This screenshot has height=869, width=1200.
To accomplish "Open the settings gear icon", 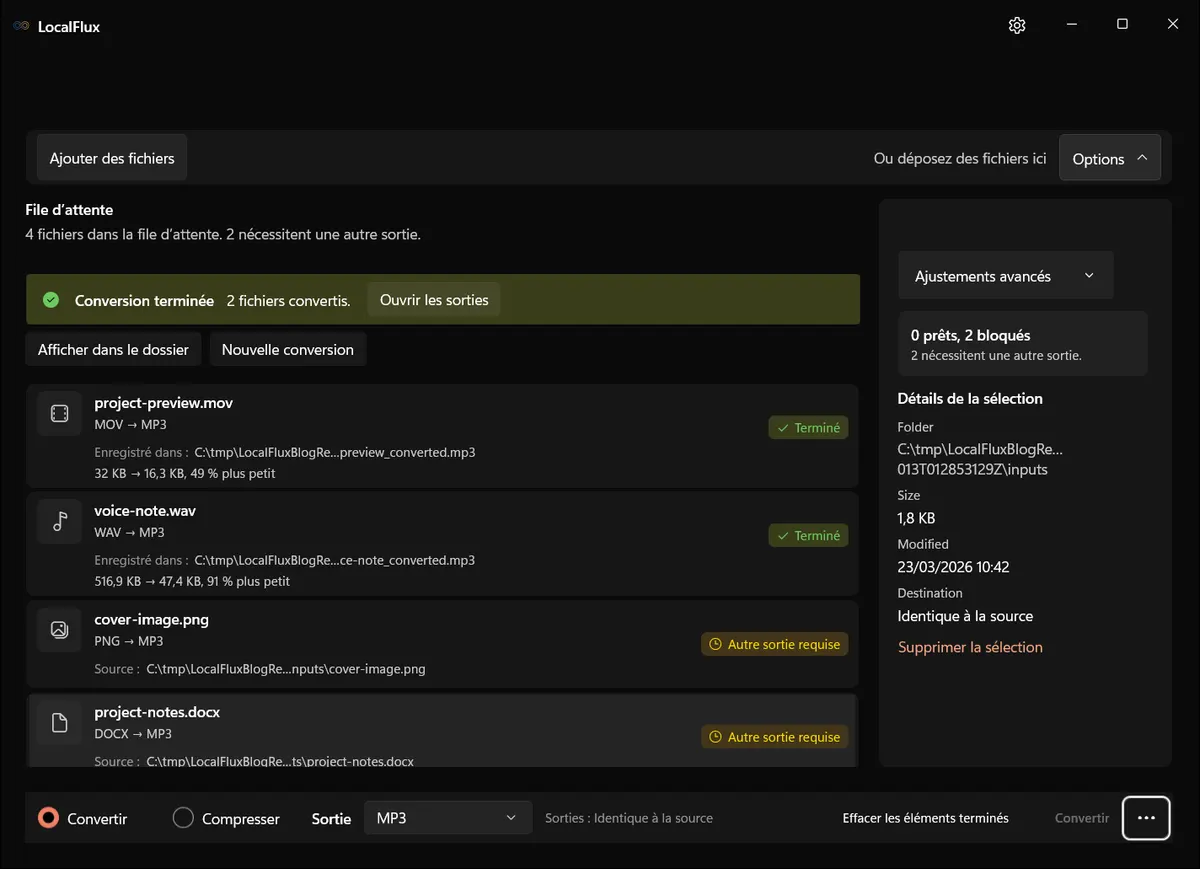I will click(x=1017, y=25).
